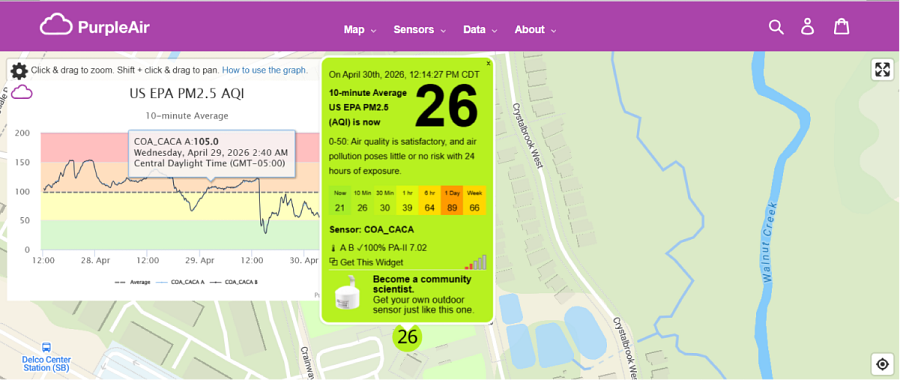This screenshot has height=380, width=900.
Task: Expand the Data menu
Action: (x=480, y=30)
